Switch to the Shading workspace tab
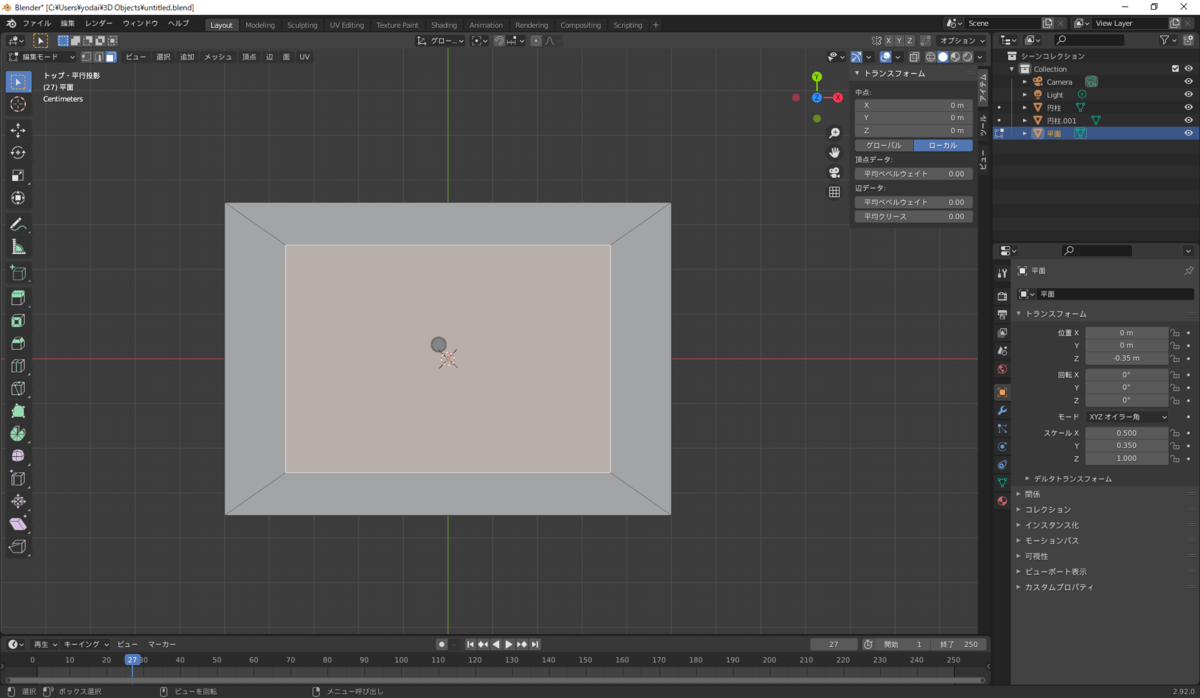This screenshot has width=1200, height=698. (444, 25)
